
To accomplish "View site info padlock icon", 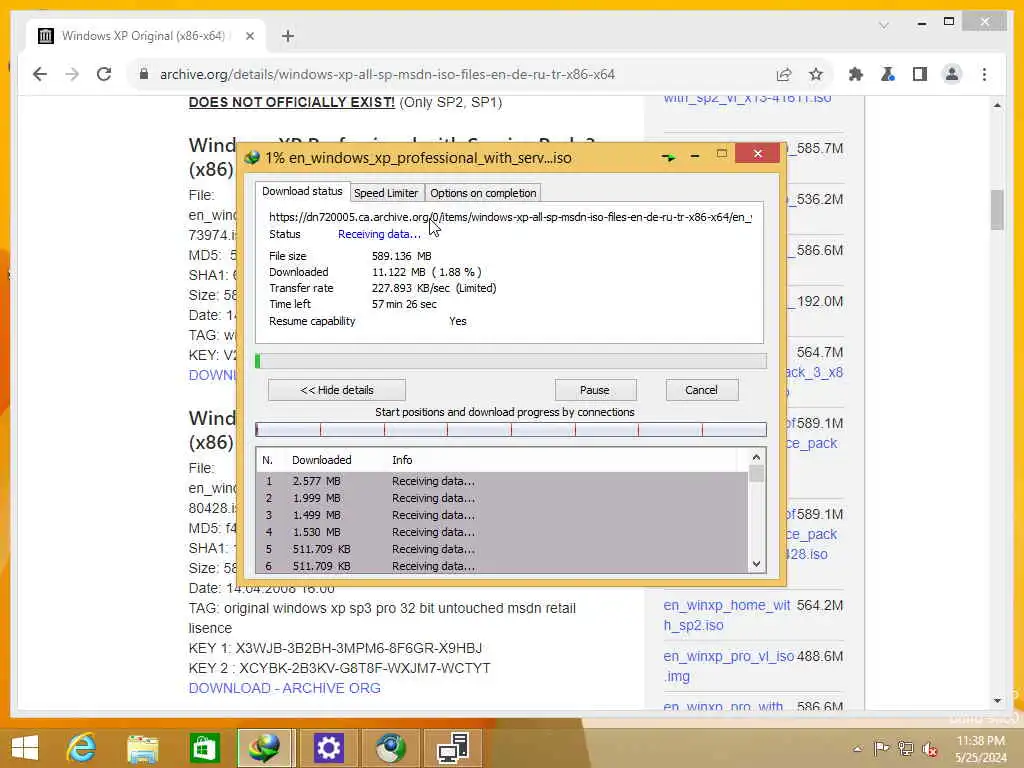I will click(144, 74).
